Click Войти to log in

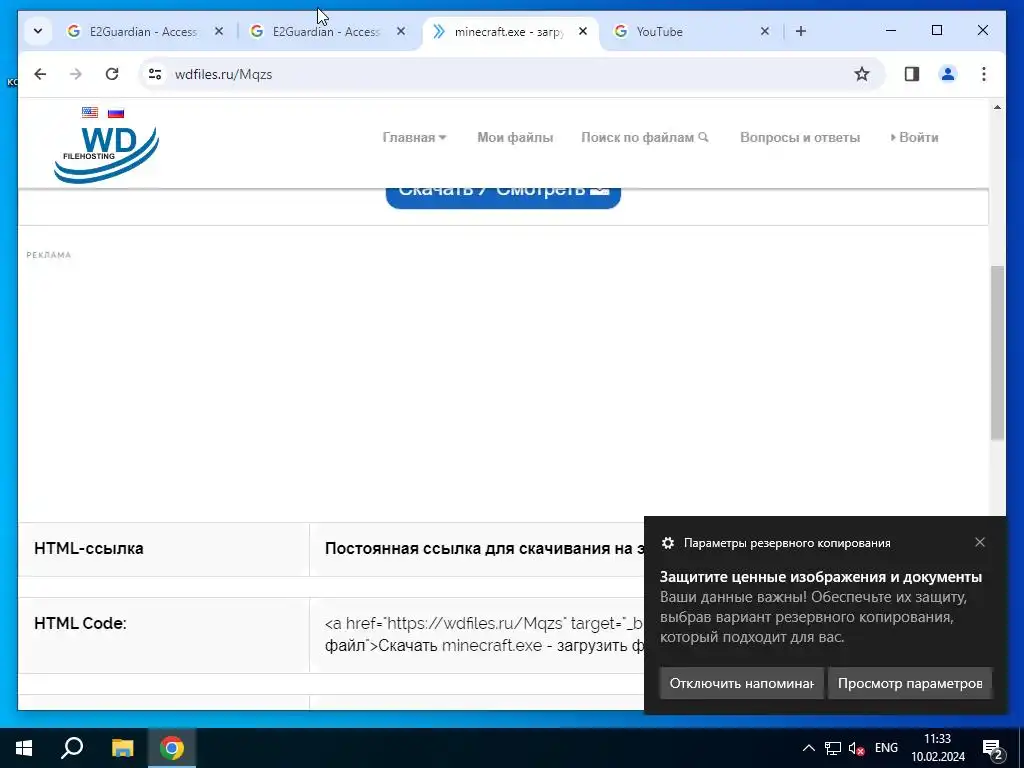[x=914, y=137]
